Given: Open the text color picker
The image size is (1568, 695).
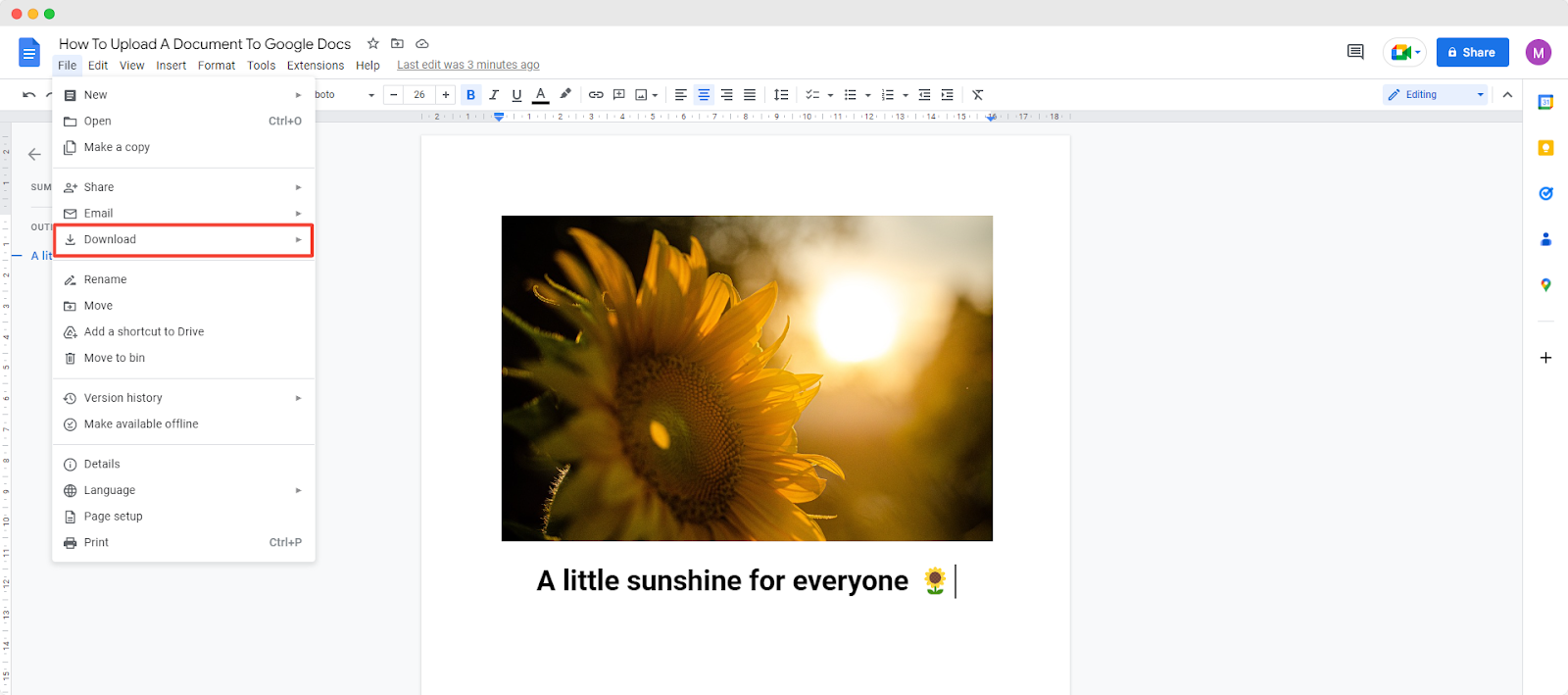Looking at the screenshot, I should 540,95.
